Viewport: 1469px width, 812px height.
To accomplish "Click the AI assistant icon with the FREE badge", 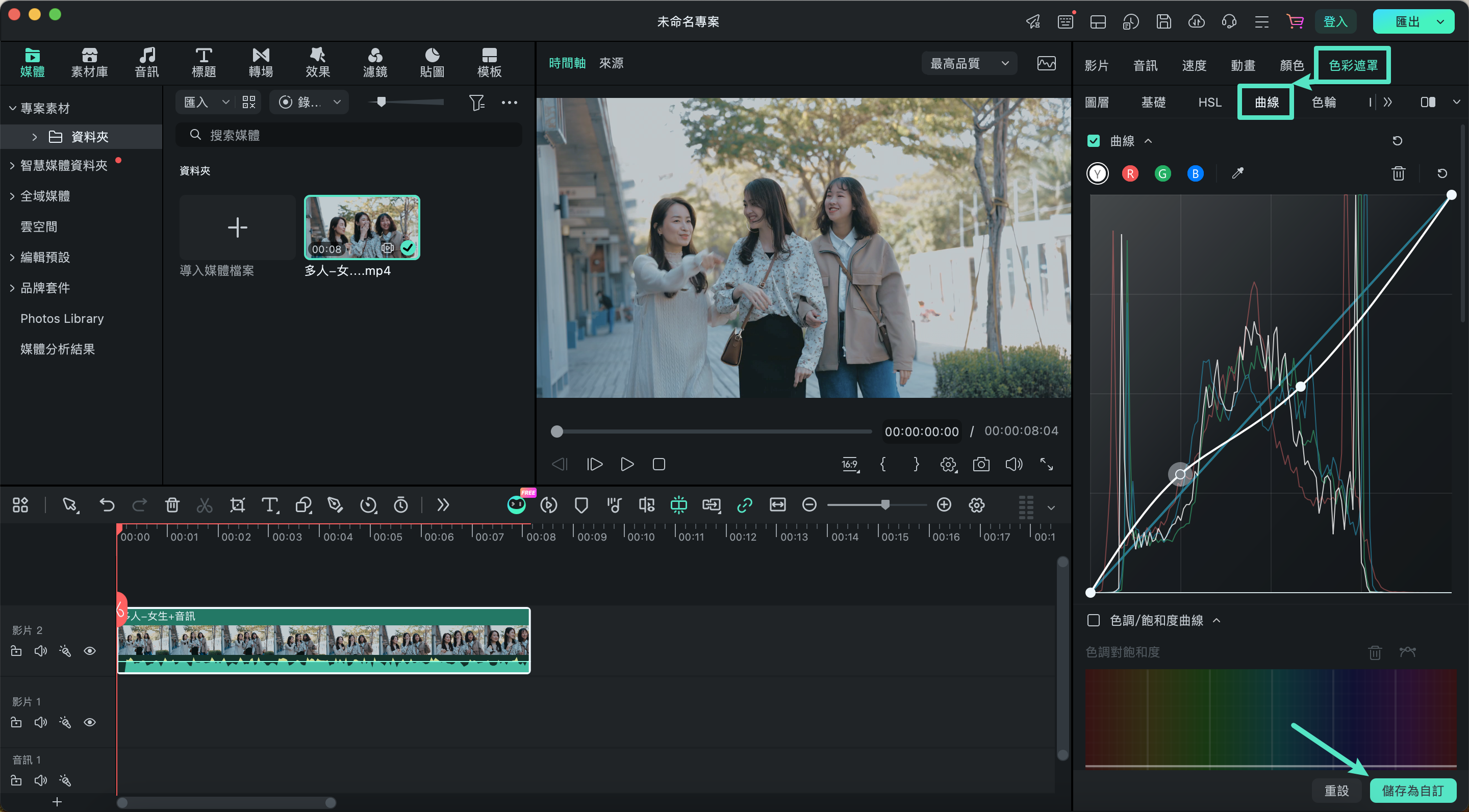I will pos(517,504).
